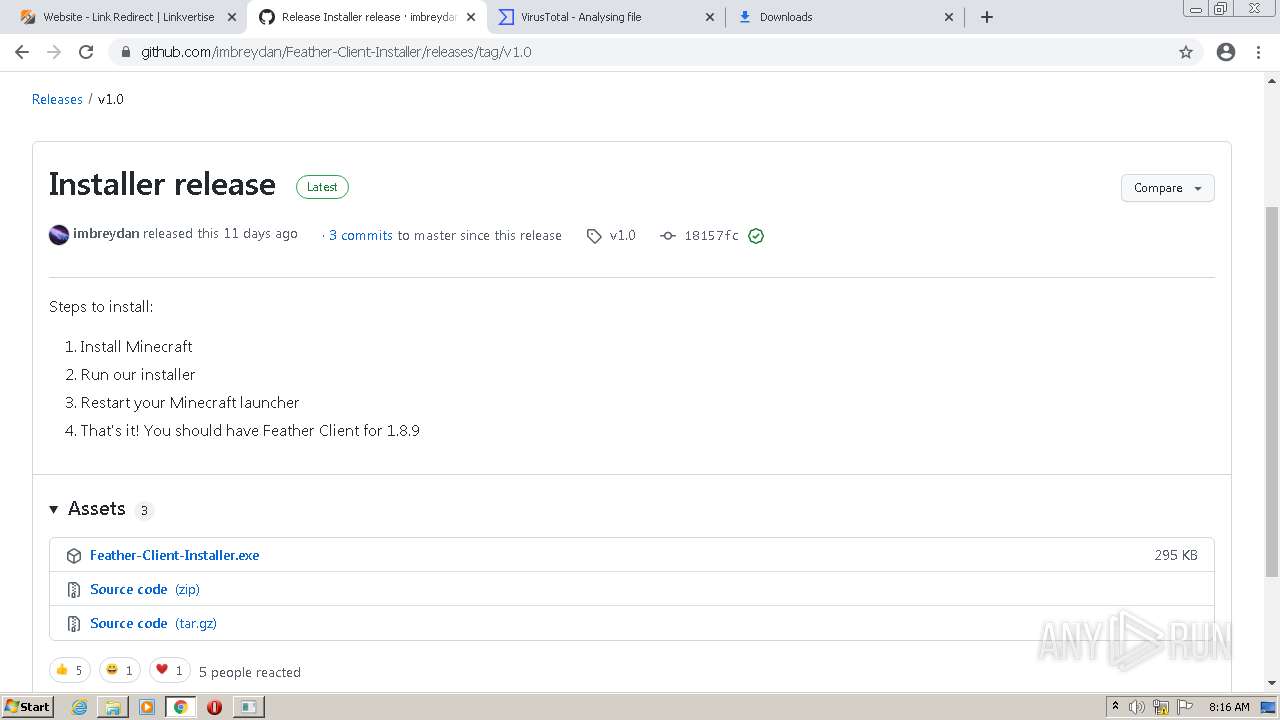Toggle the thumbs up reaction

point(70,670)
